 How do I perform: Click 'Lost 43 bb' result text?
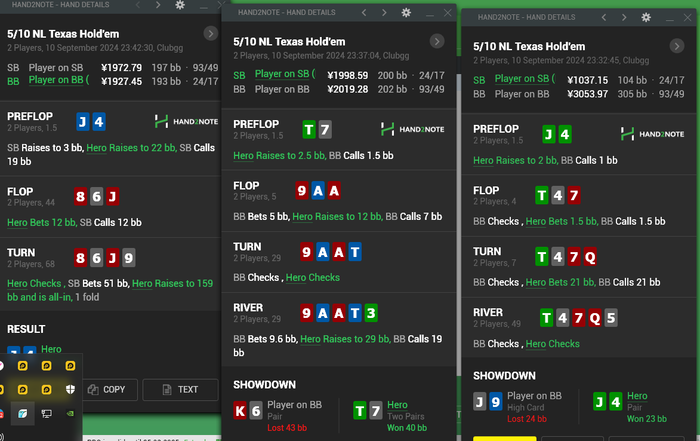287,428
